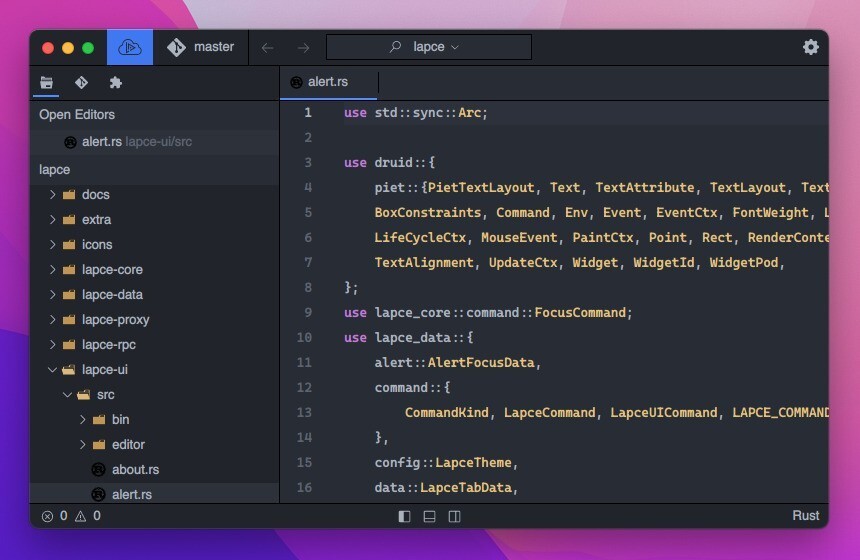Switch to the source control panel icon
This screenshot has height=560, width=860.
click(81, 83)
